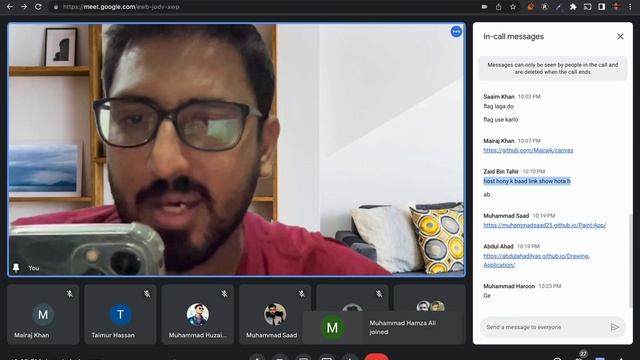Click the chat panel scrollbar
Image resolution: width=640 pixels, height=360 pixels.
631,260
